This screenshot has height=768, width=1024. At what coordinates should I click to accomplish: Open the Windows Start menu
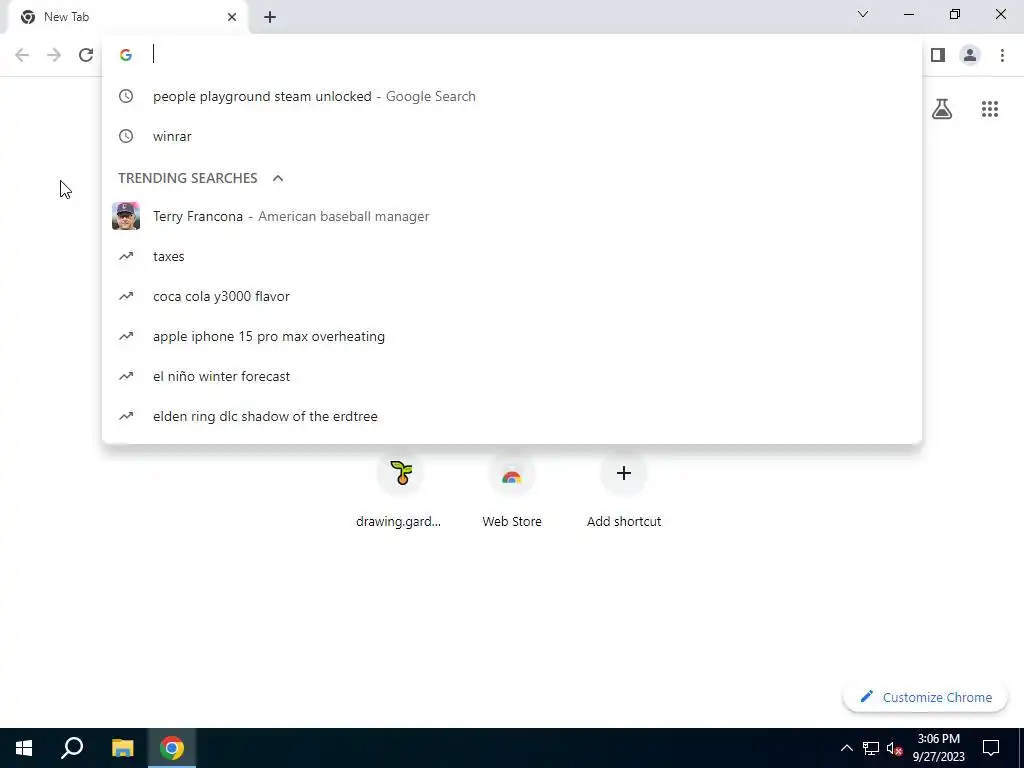[24, 748]
